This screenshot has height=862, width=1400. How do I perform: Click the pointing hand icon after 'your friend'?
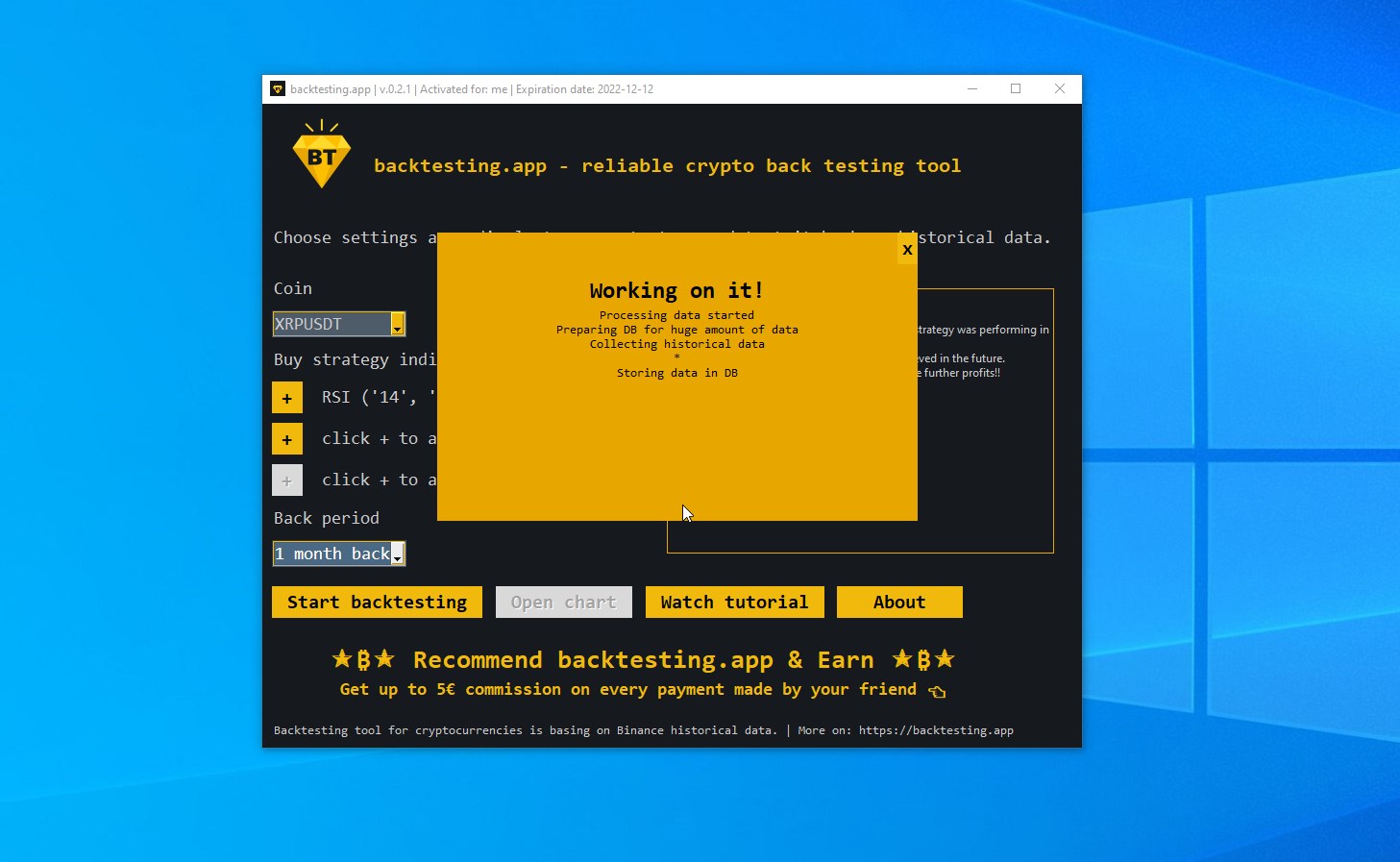click(937, 691)
